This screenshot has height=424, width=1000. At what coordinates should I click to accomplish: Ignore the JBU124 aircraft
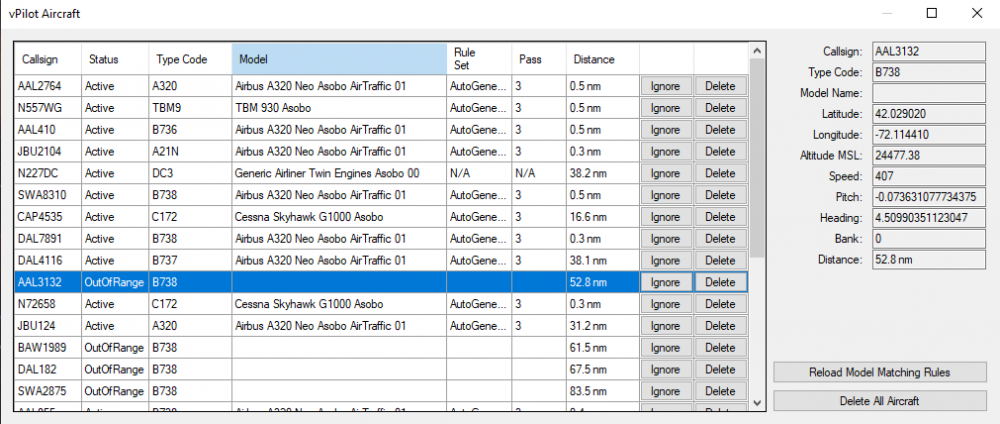665,325
